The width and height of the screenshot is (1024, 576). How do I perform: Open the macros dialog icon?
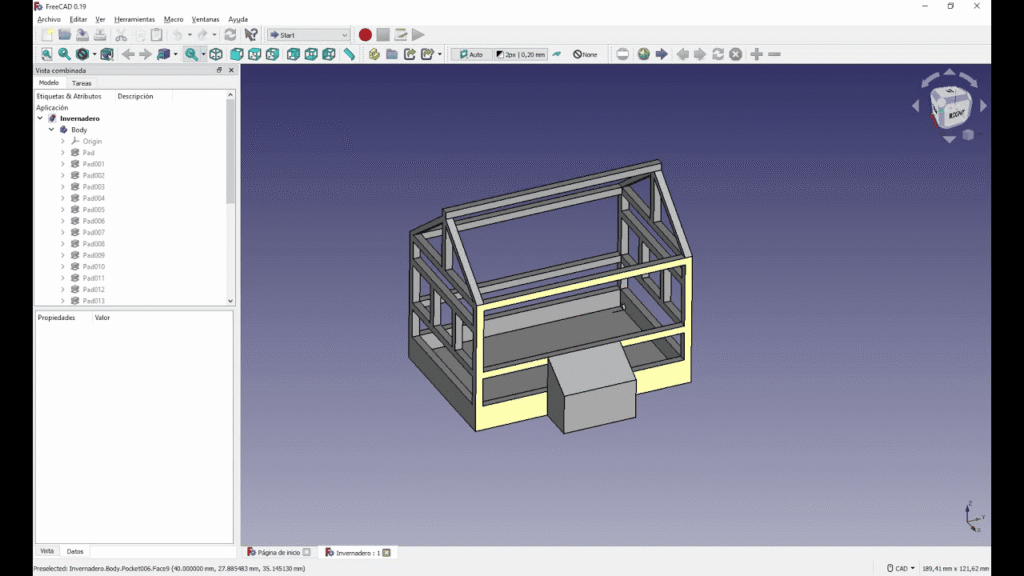400,35
